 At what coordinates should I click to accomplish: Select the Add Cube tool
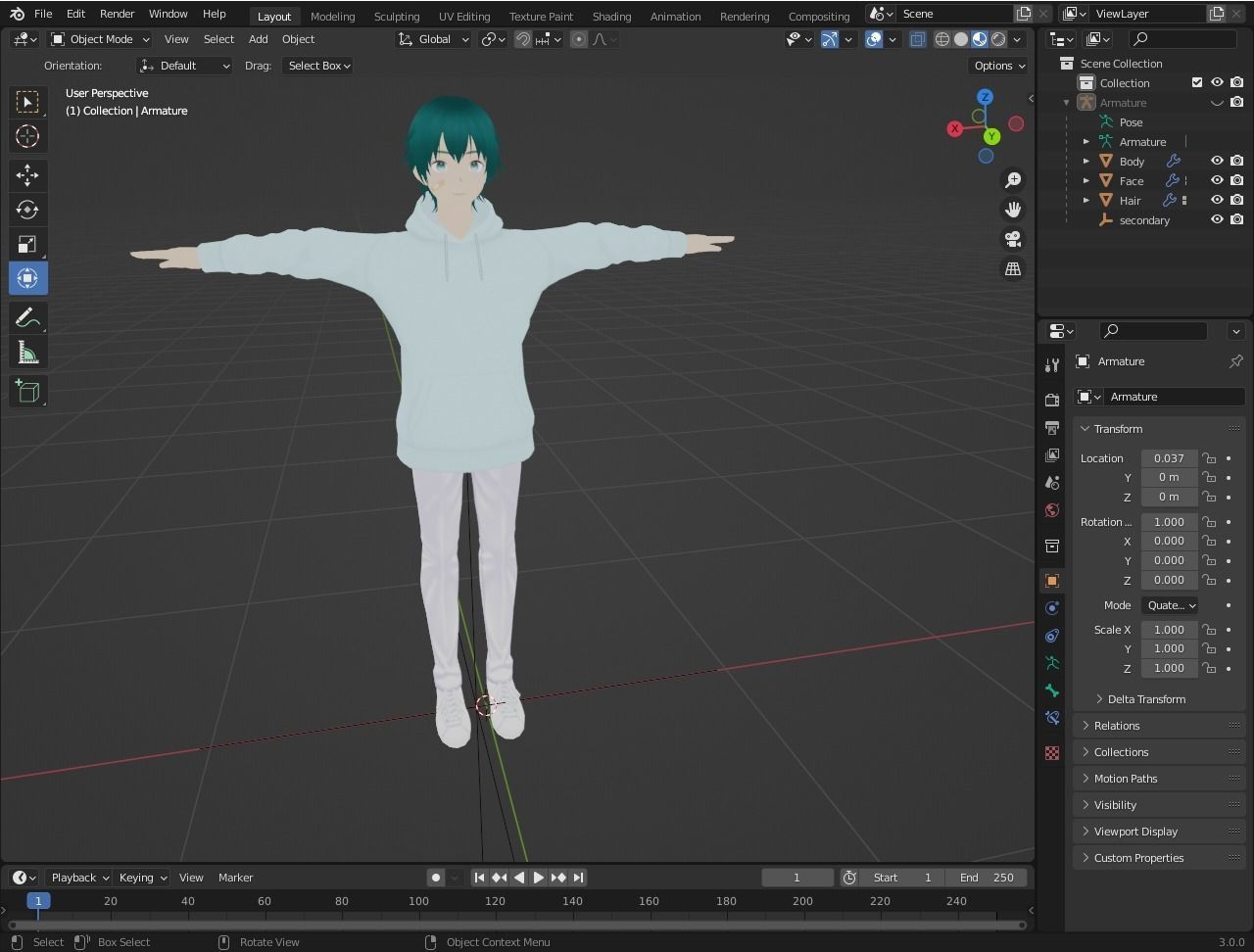click(27, 392)
